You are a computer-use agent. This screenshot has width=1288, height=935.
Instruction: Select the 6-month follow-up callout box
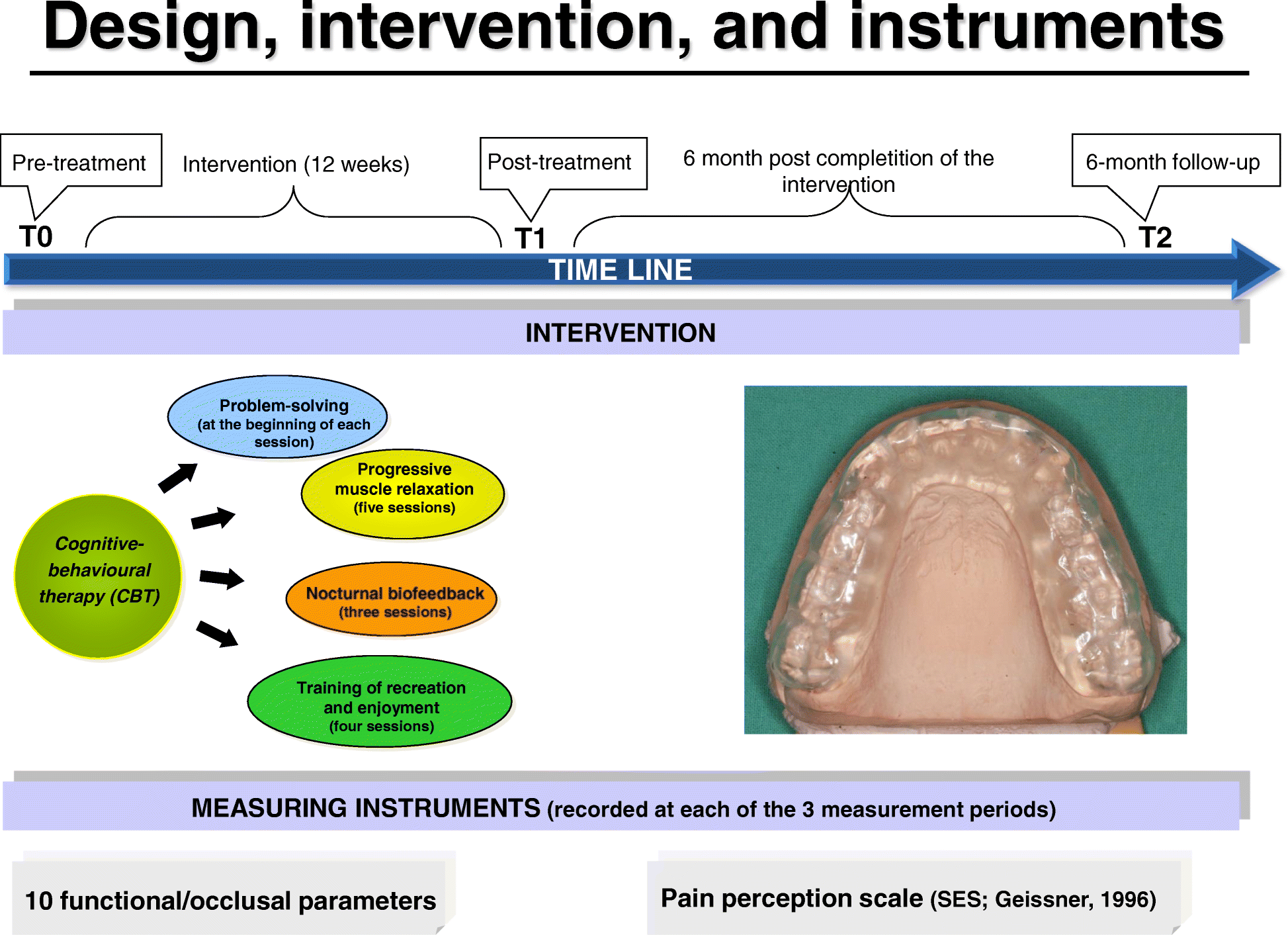pyautogui.click(x=1176, y=161)
